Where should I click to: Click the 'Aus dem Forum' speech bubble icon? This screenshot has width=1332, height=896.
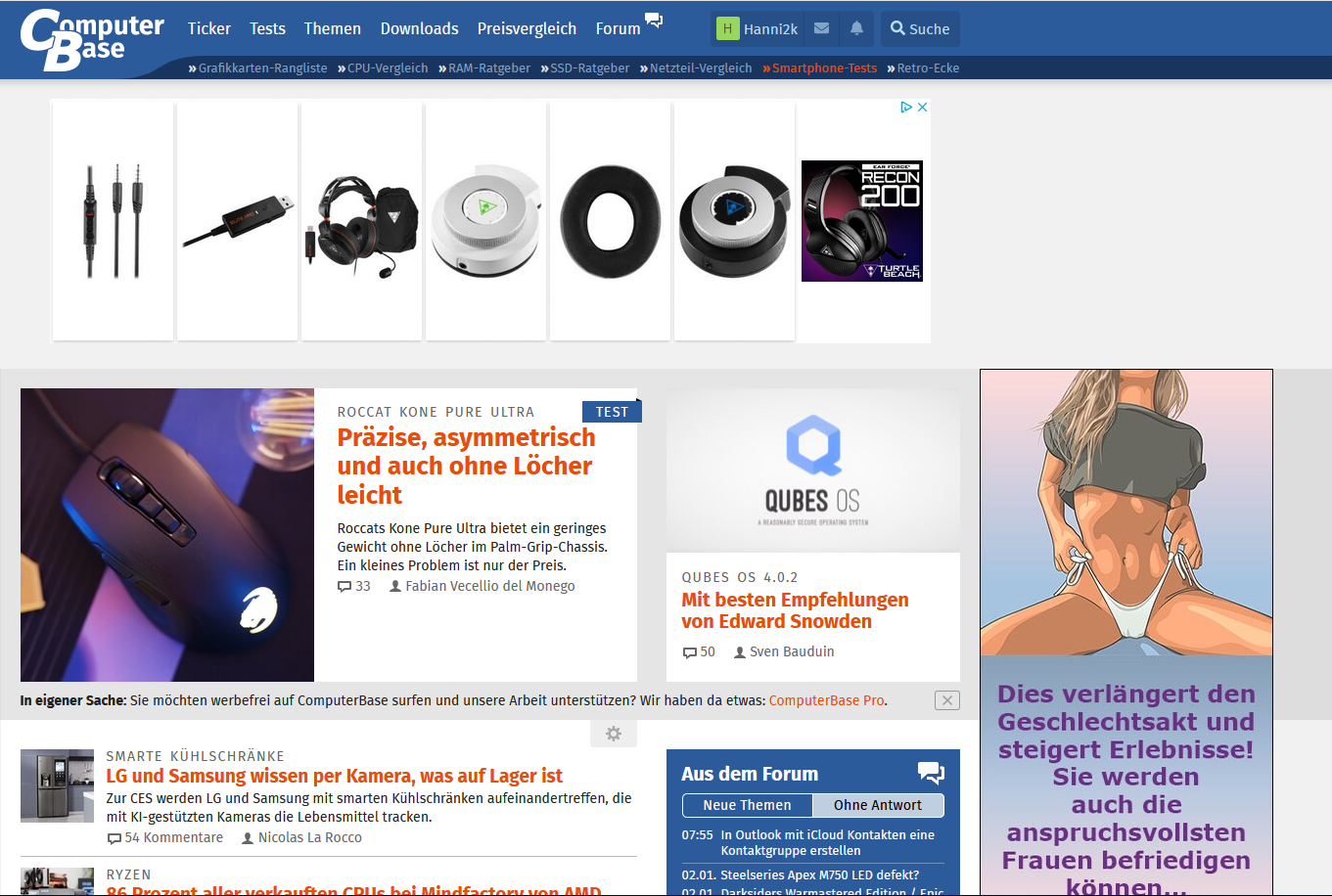click(x=931, y=773)
